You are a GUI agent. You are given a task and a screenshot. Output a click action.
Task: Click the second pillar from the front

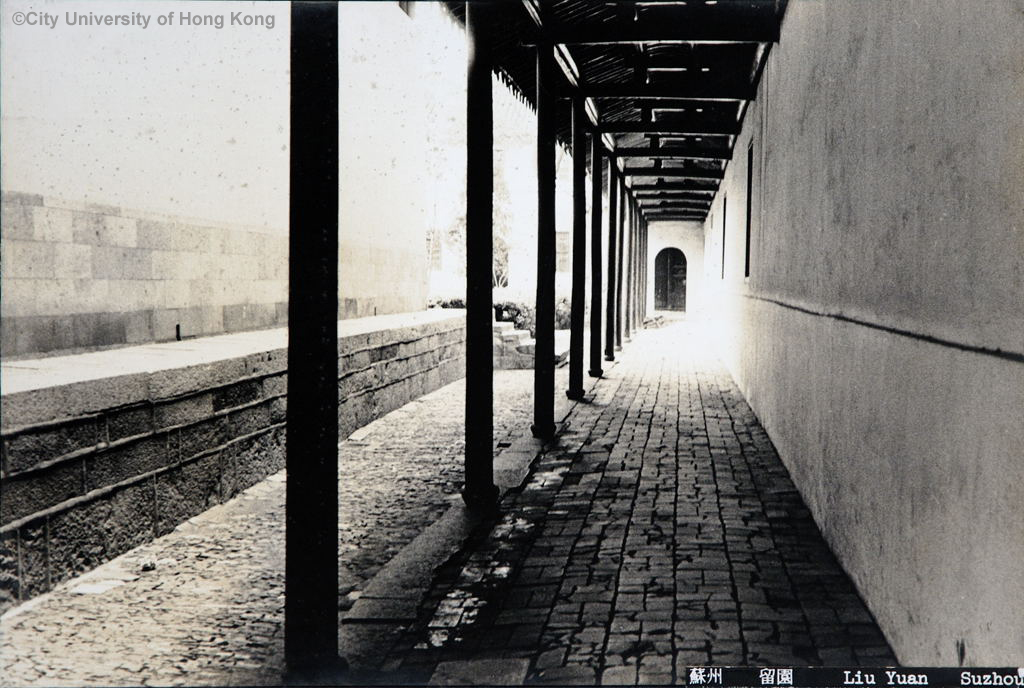coord(479,270)
